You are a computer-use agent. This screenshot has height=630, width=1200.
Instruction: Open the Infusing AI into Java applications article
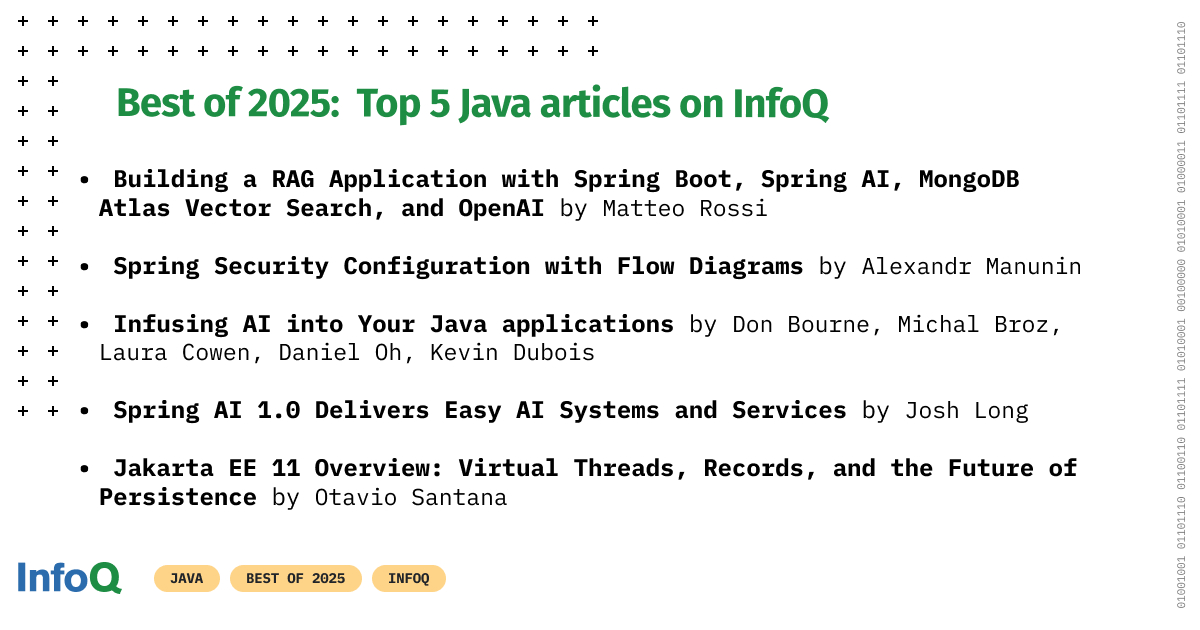(x=393, y=324)
